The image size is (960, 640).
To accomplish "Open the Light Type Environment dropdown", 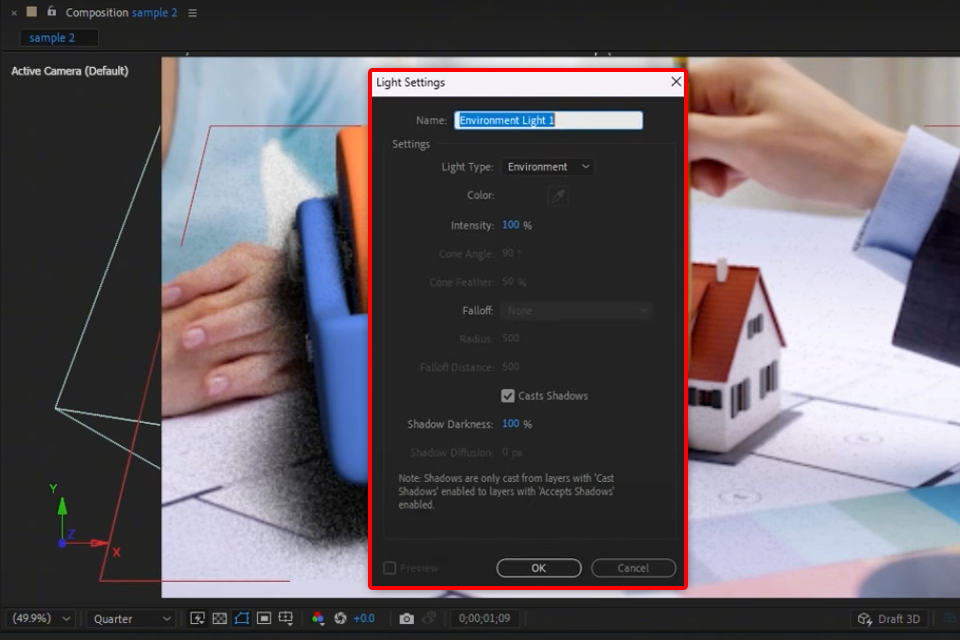I will pos(548,167).
